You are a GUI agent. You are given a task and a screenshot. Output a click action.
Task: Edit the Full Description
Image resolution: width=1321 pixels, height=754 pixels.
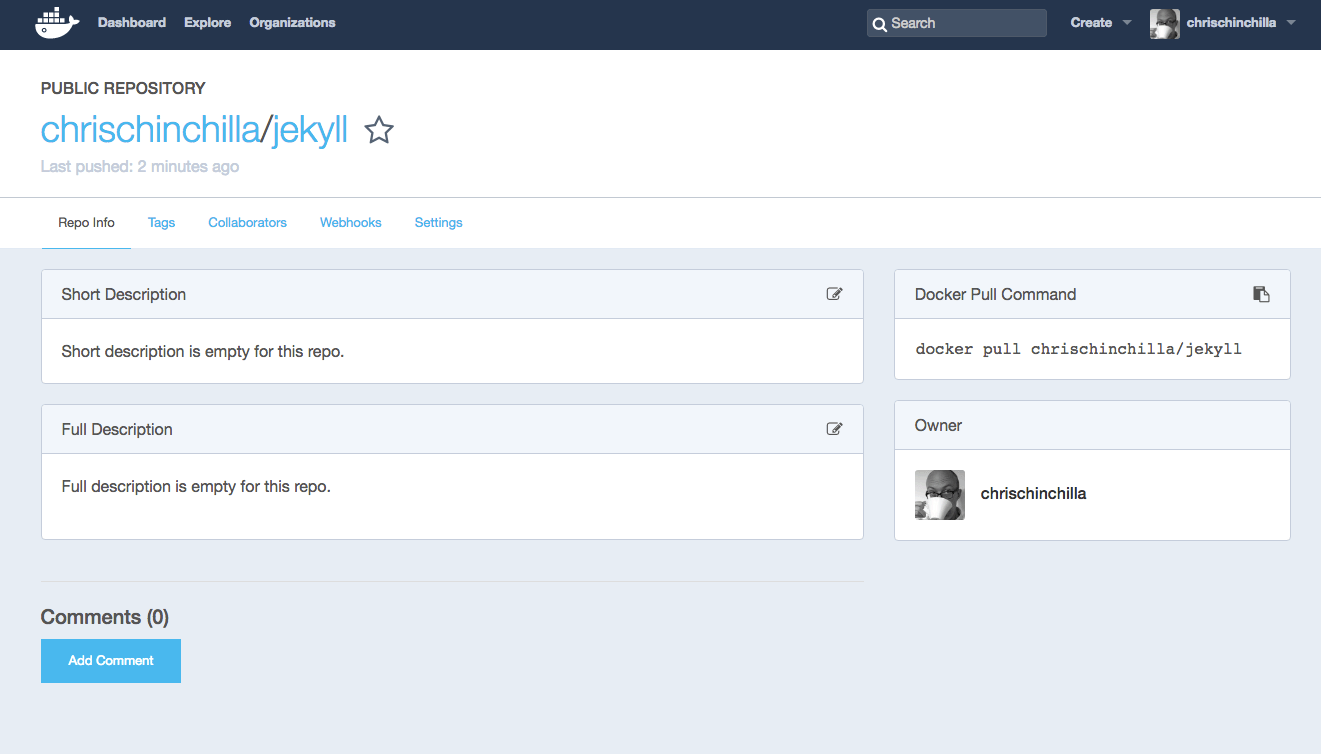(834, 429)
